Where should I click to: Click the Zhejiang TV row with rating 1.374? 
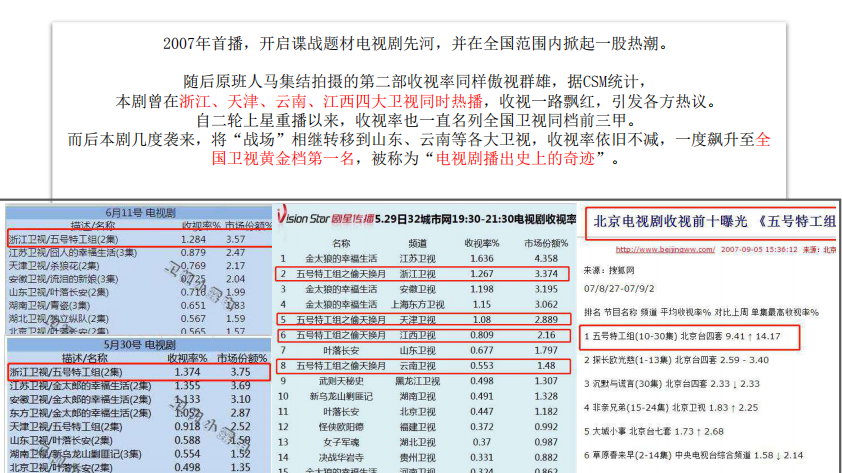tap(138, 371)
